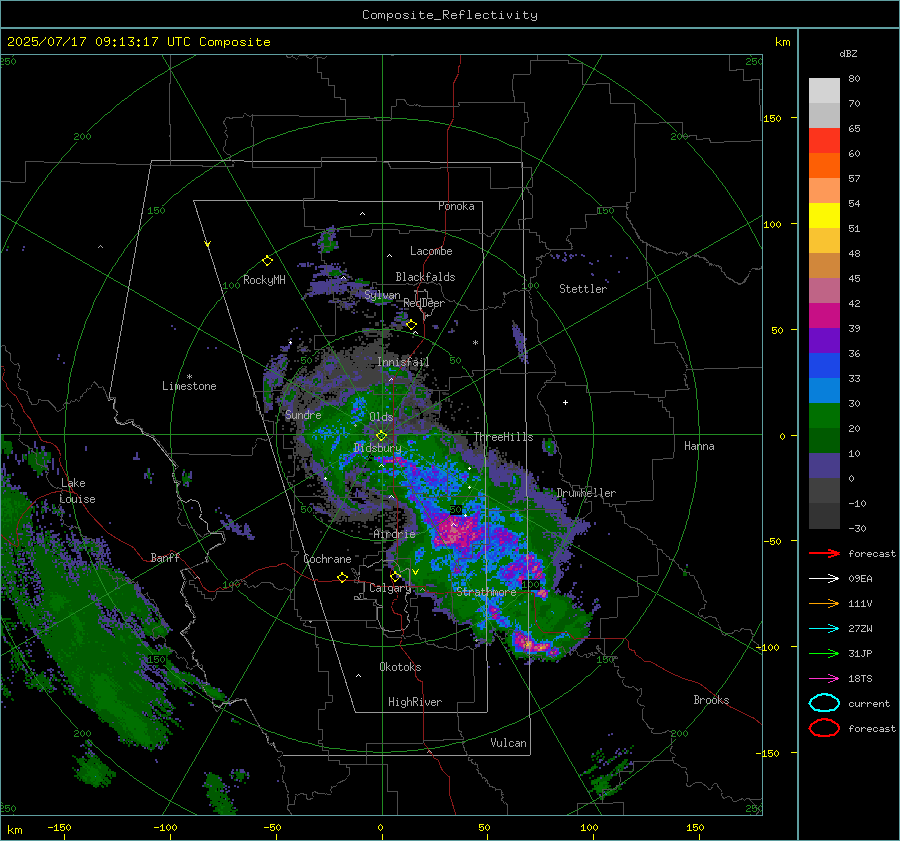Click the Stettler label
Image resolution: width=900 pixels, height=841 pixels.
coord(583,289)
